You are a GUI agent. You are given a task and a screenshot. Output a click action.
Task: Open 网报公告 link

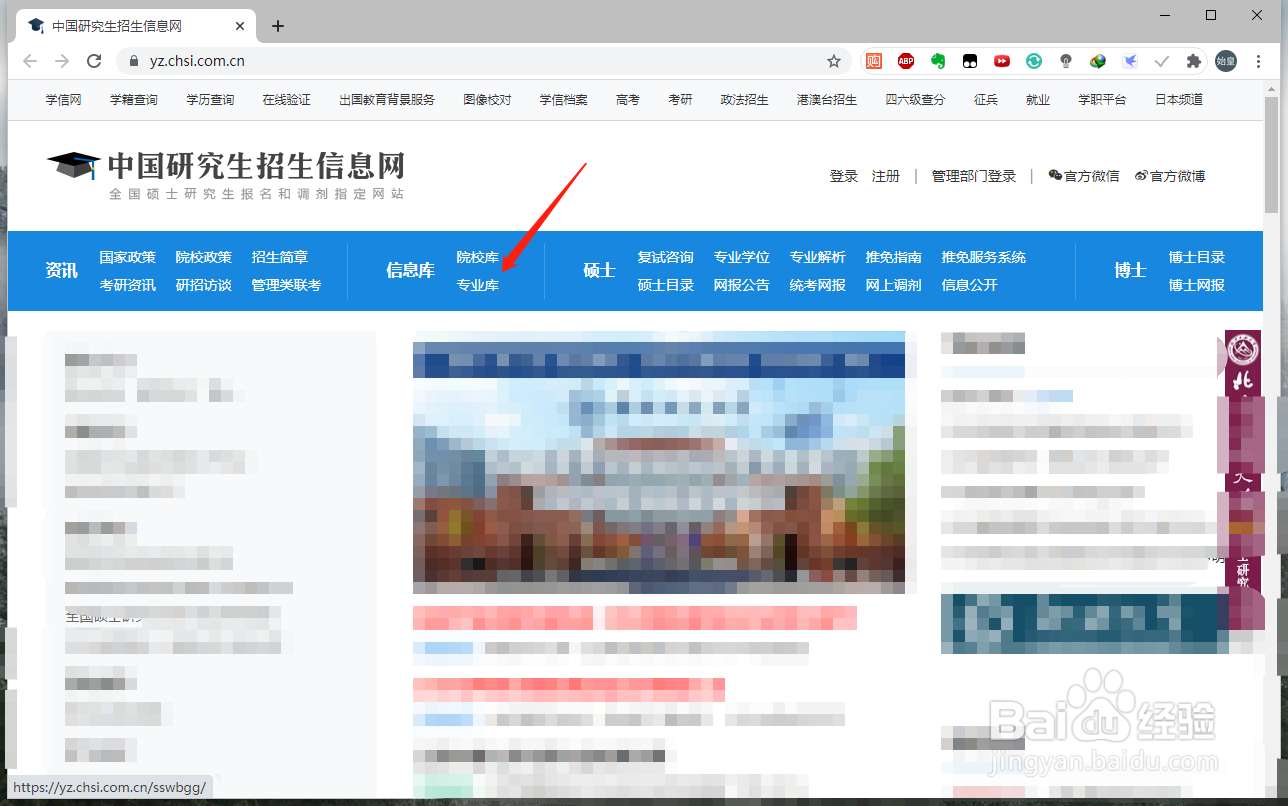coord(742,285)
